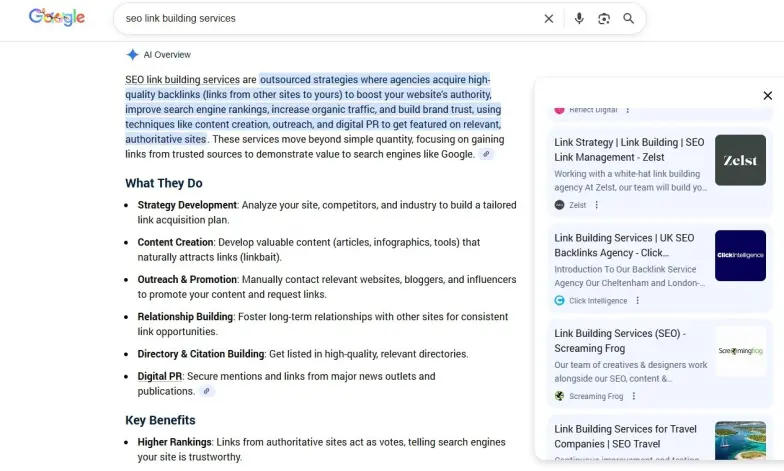Open 'Link Building Services for Travel Companies' result
784x471 pixels.
coord(625,436)
